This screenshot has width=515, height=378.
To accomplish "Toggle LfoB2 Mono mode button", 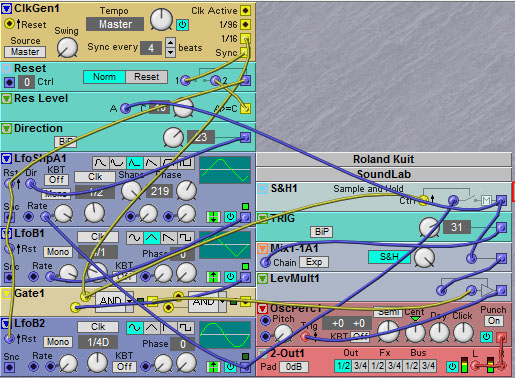I will (58, 342).
